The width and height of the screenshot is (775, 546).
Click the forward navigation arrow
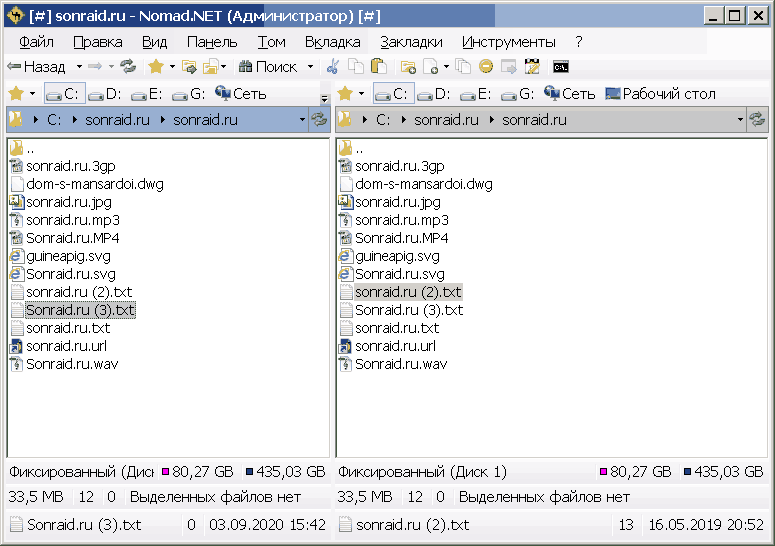[x=94, y=66]
